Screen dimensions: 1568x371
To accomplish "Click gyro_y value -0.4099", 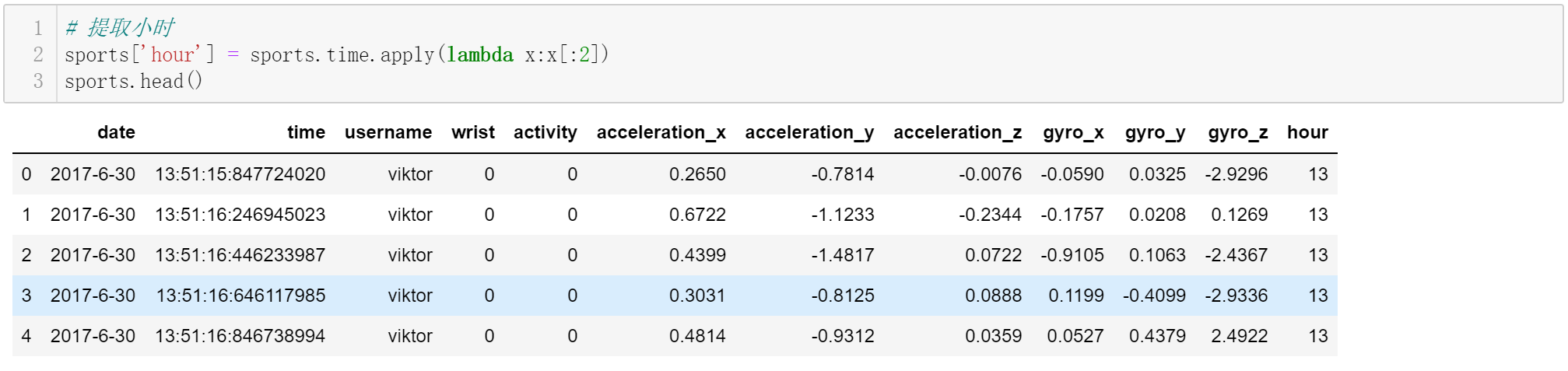I will coord(1154,296).
